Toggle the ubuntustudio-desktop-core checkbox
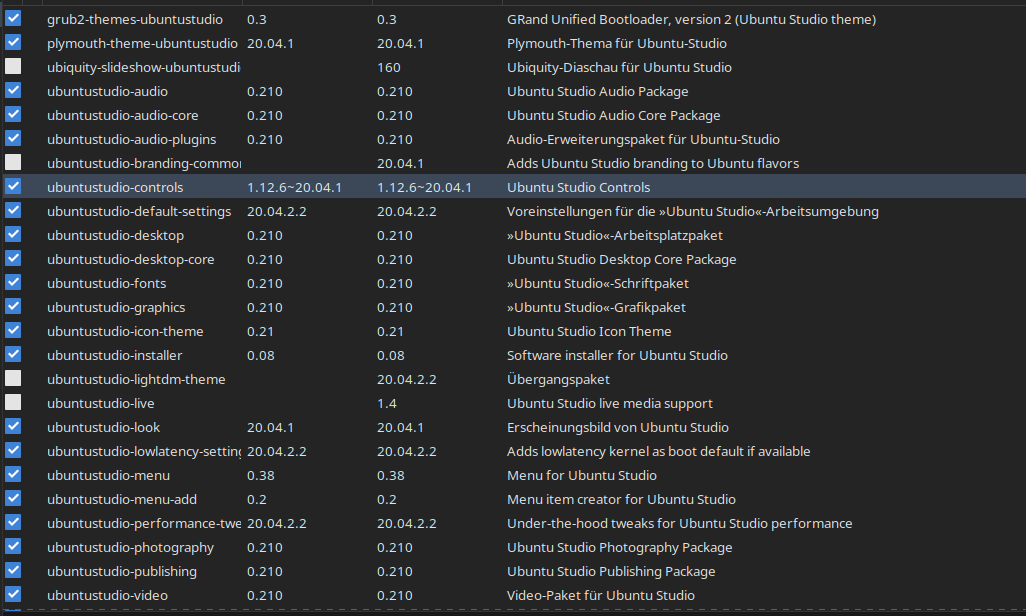1026x616 pixels. click(13, 259)
